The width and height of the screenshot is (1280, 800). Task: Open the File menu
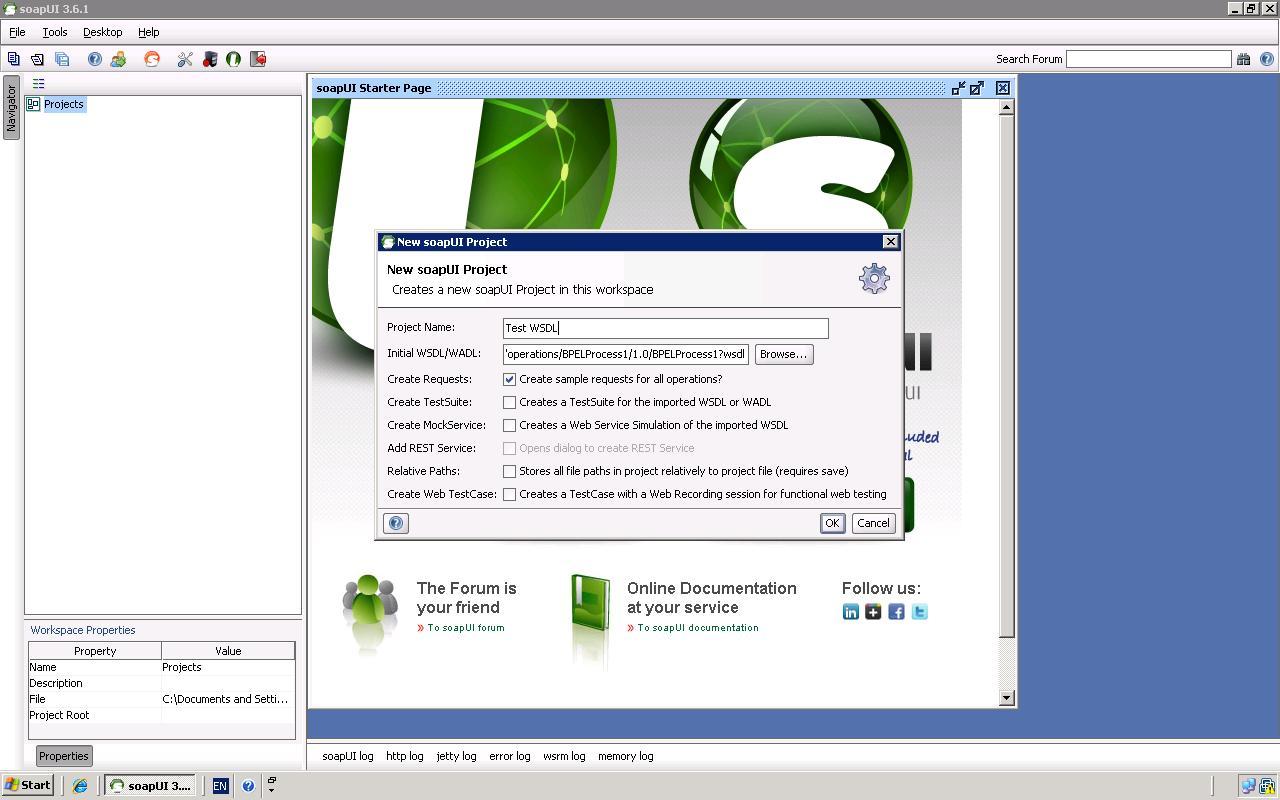pyautogui.click(x=17, y=32)
